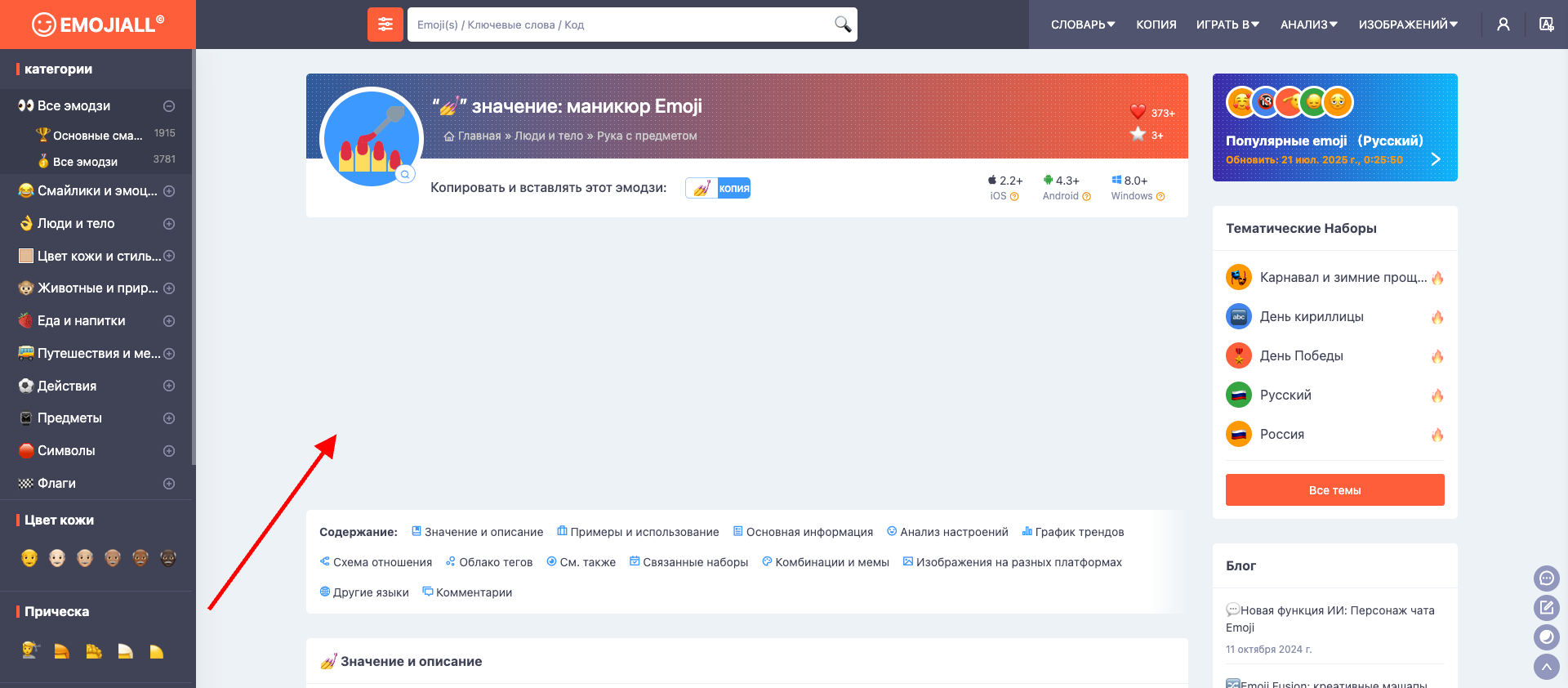1568x688 pixels.
Task: Open the ИЗОБРАЖЕНИЙ dropdown menu
Action: click(x=1408, y=25)
